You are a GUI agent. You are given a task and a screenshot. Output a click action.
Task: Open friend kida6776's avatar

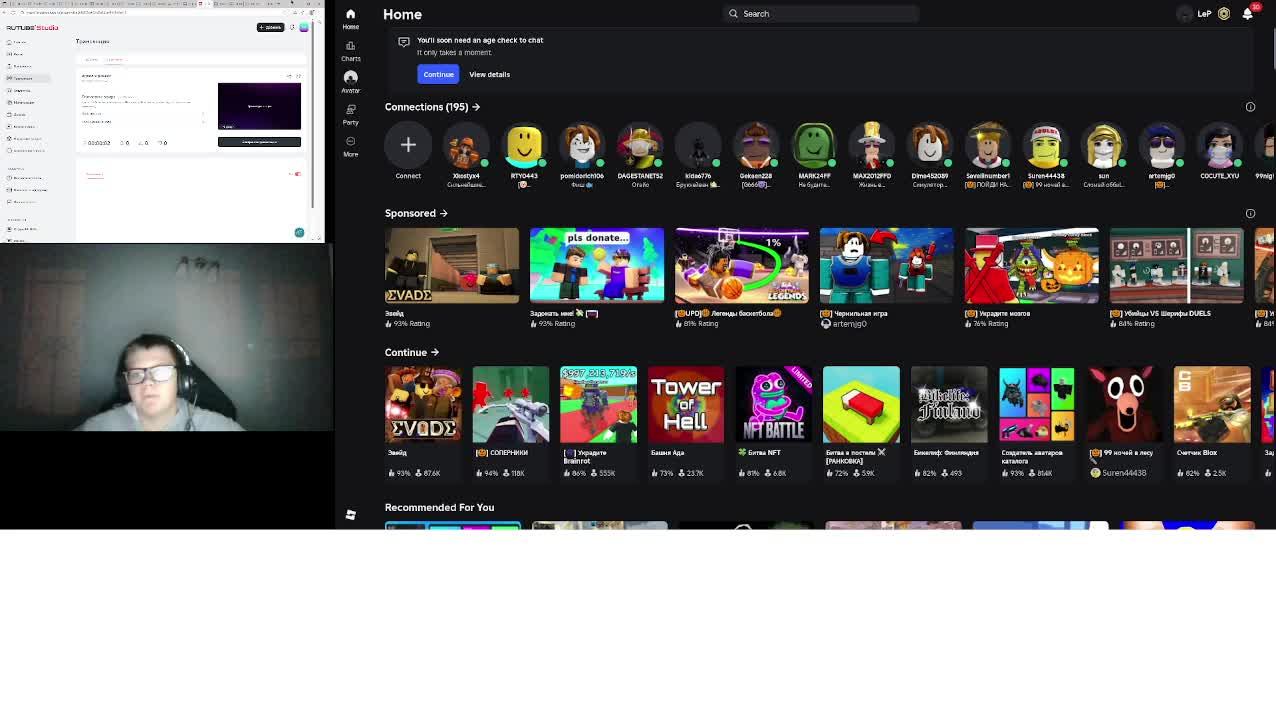click(698, 145)
